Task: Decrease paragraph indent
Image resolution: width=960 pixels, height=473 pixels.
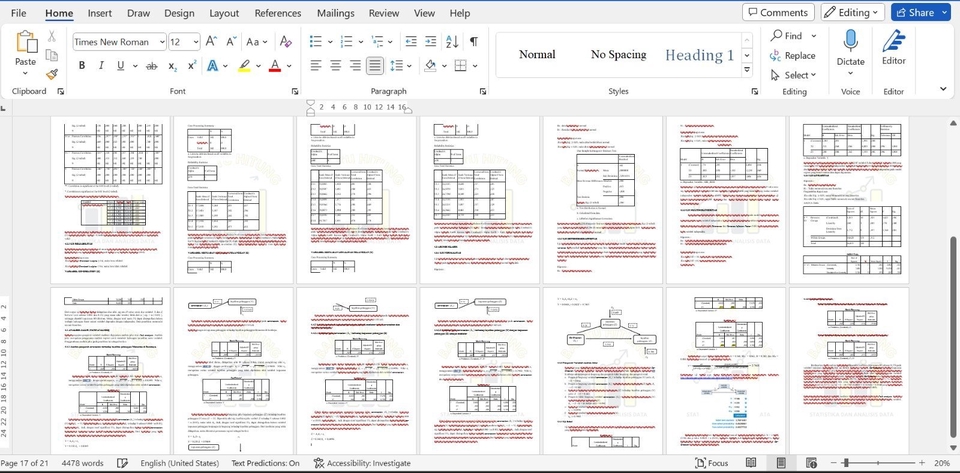Action: point(411,42)
